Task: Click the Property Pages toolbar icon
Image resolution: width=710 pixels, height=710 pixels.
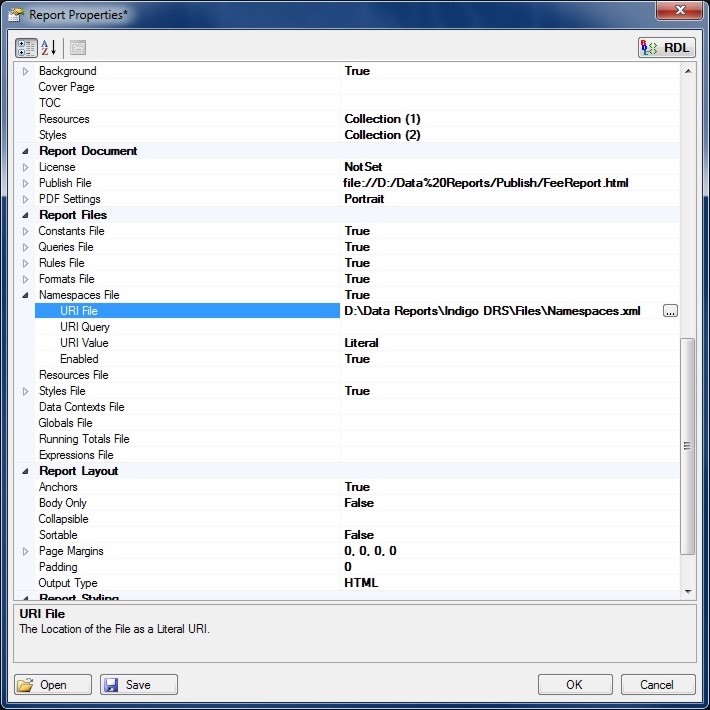Action: coord(77,47)
